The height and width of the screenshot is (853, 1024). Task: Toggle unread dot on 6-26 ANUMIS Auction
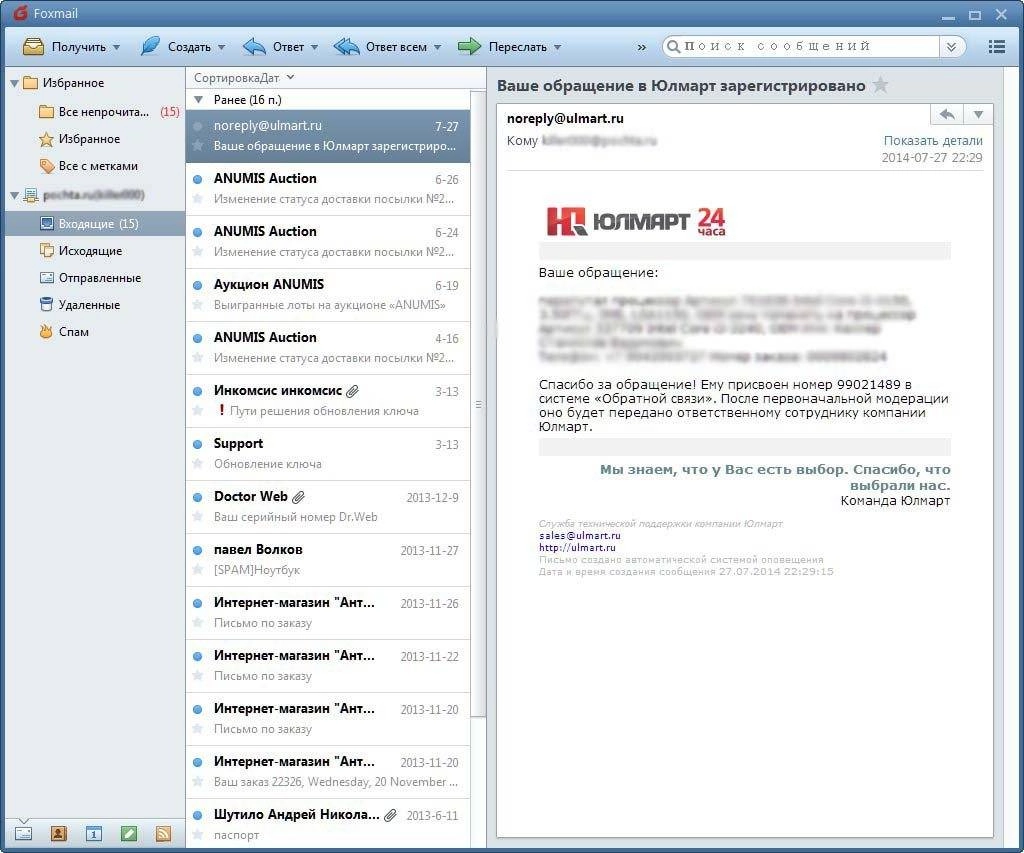[197, 179]
